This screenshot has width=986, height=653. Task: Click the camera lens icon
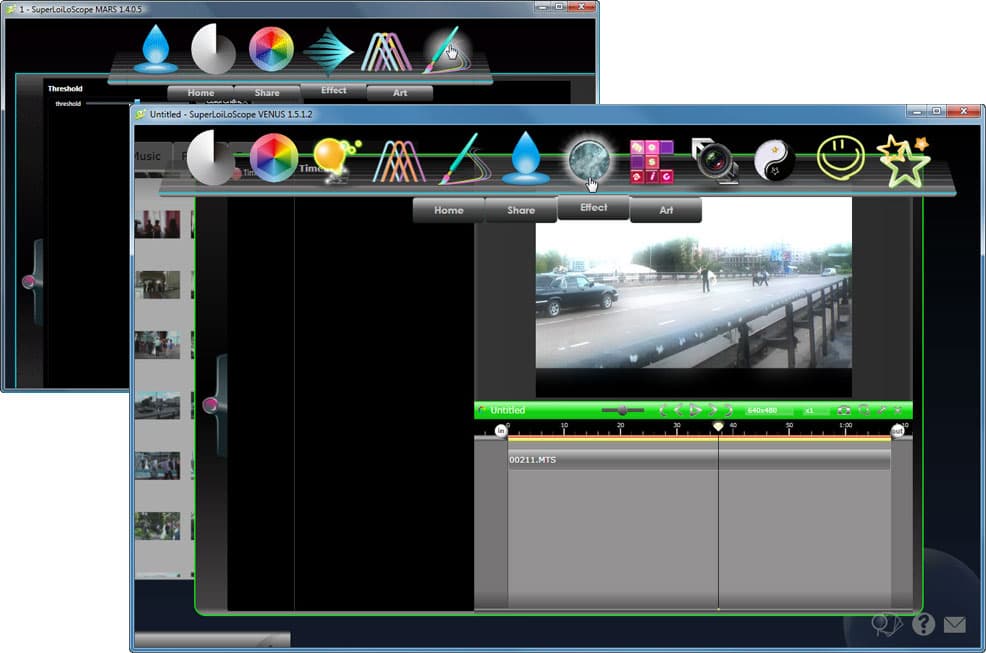tap(714, 161)
